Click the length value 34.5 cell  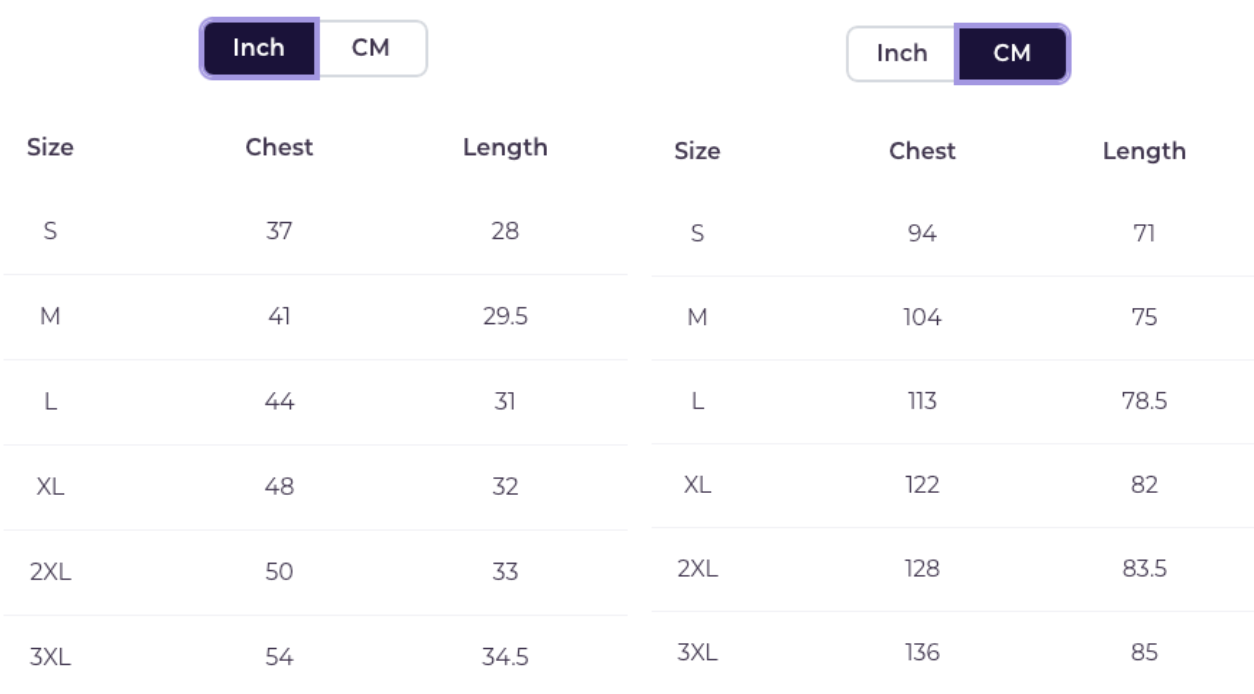505,657
